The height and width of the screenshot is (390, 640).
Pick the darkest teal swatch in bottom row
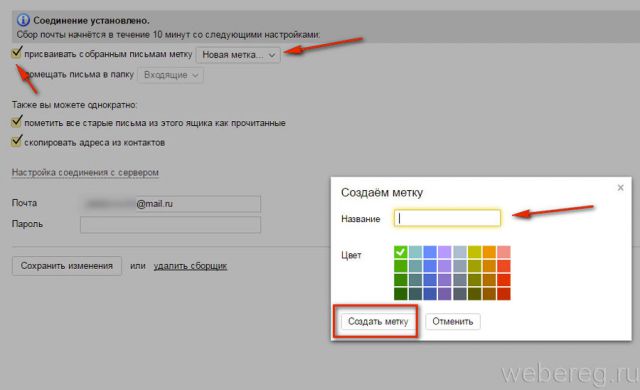(415, 294)
